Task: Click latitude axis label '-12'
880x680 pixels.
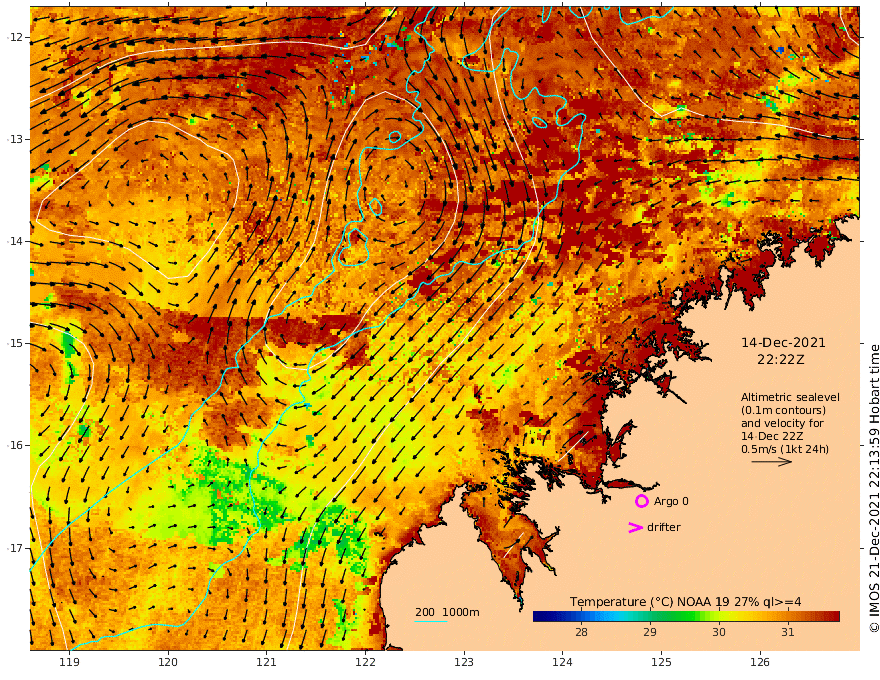Action: (15, 37)
